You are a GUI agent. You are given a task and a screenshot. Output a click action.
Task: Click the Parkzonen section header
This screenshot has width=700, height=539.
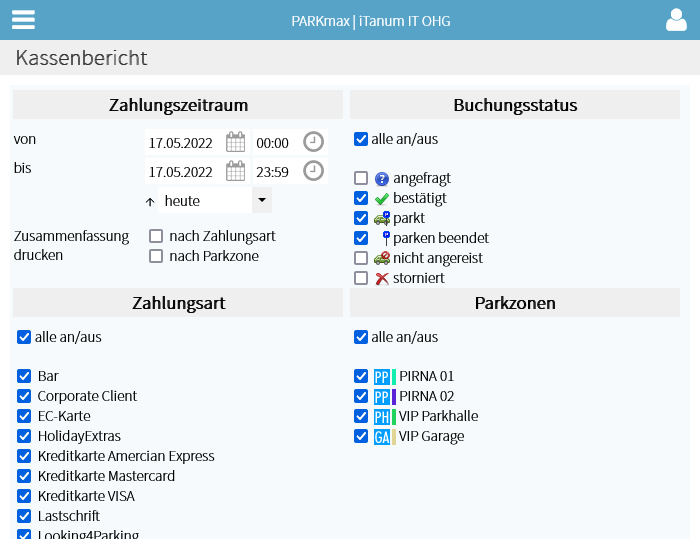(x=515, y=303)
